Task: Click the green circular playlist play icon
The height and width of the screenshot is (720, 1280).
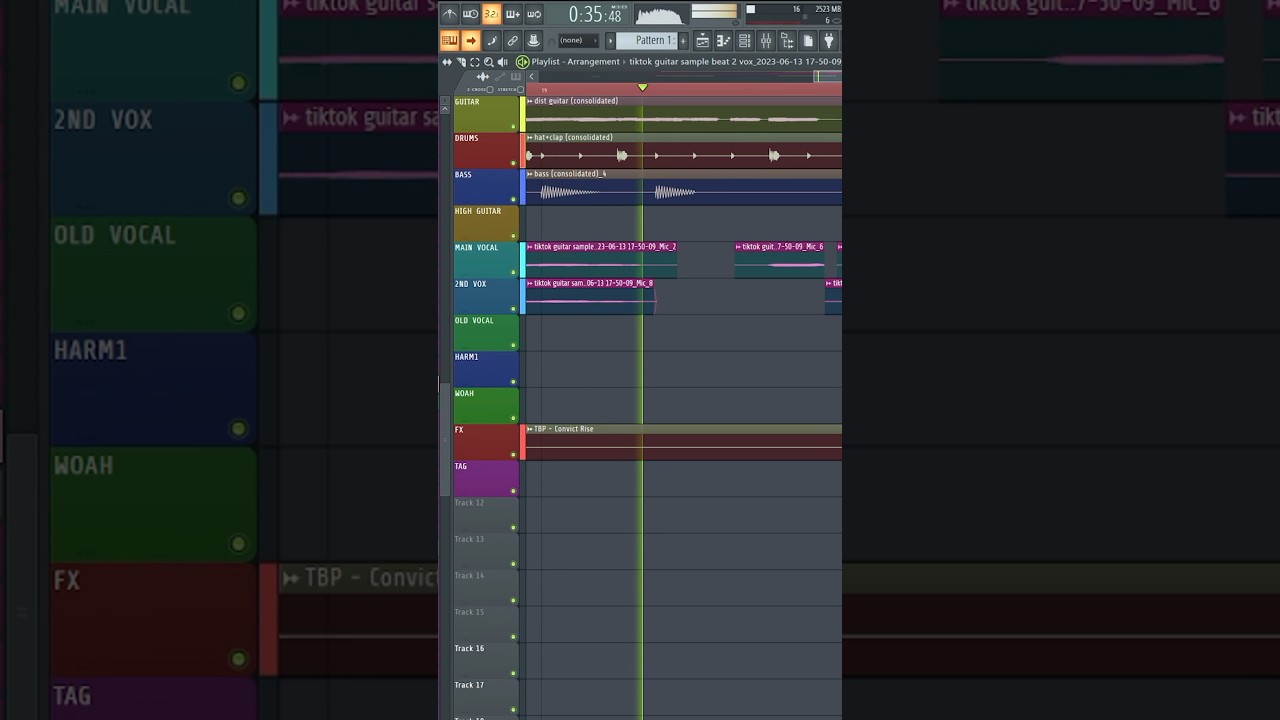Action: [522, 62]
